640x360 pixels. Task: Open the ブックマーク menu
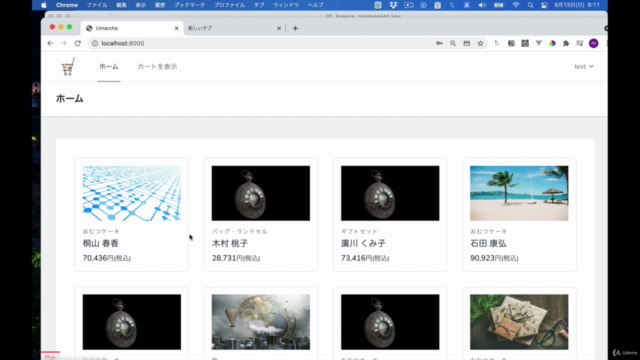[x=189, y=5]
